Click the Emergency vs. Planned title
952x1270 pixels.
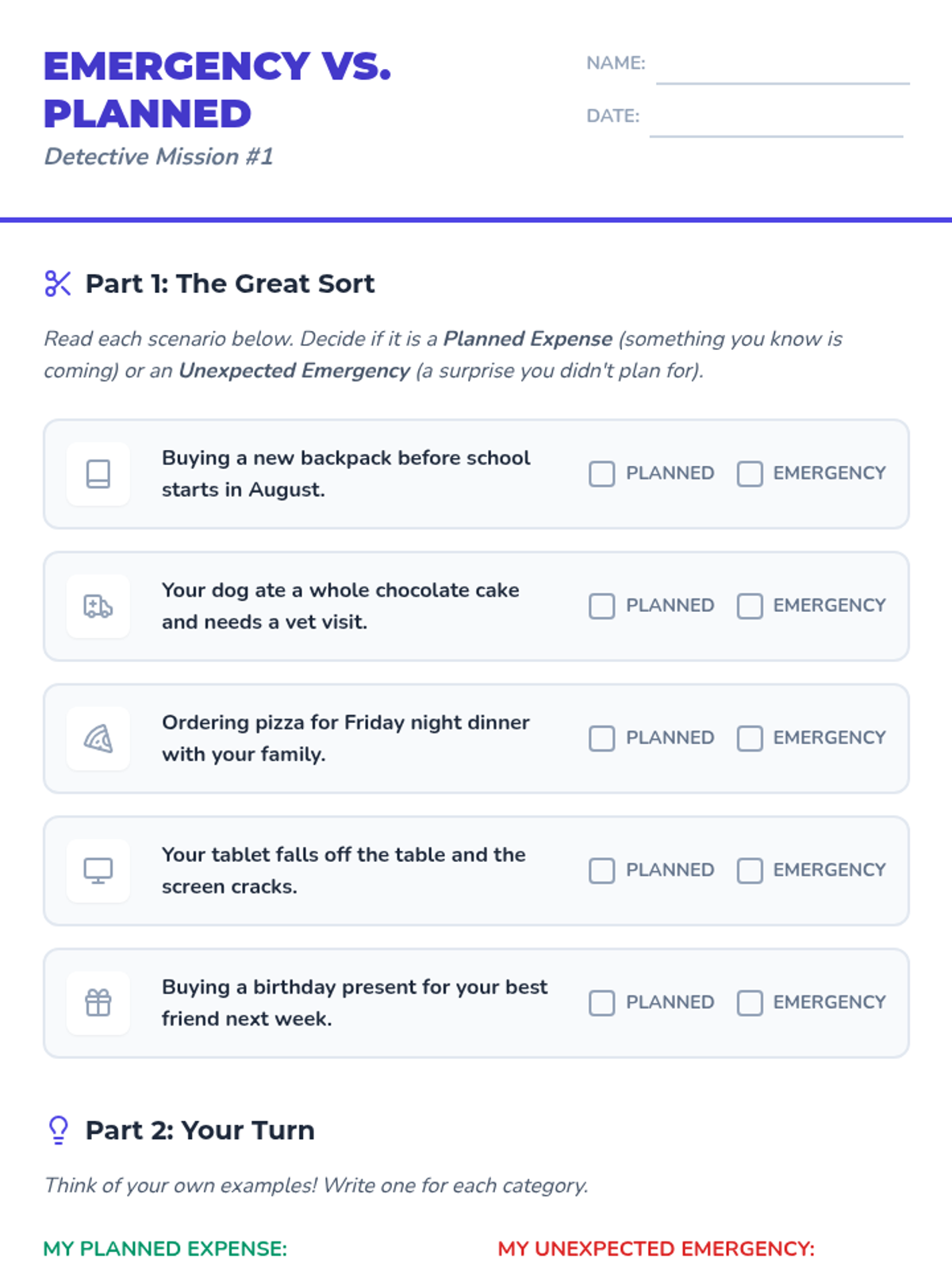coord(217,90)
